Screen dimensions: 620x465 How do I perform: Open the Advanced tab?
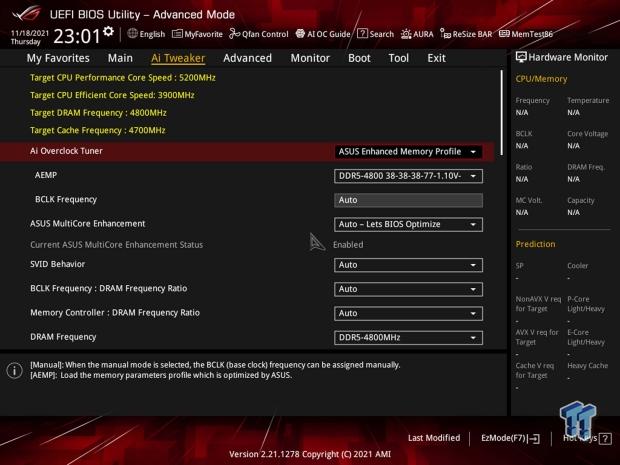tap(248, 58)
